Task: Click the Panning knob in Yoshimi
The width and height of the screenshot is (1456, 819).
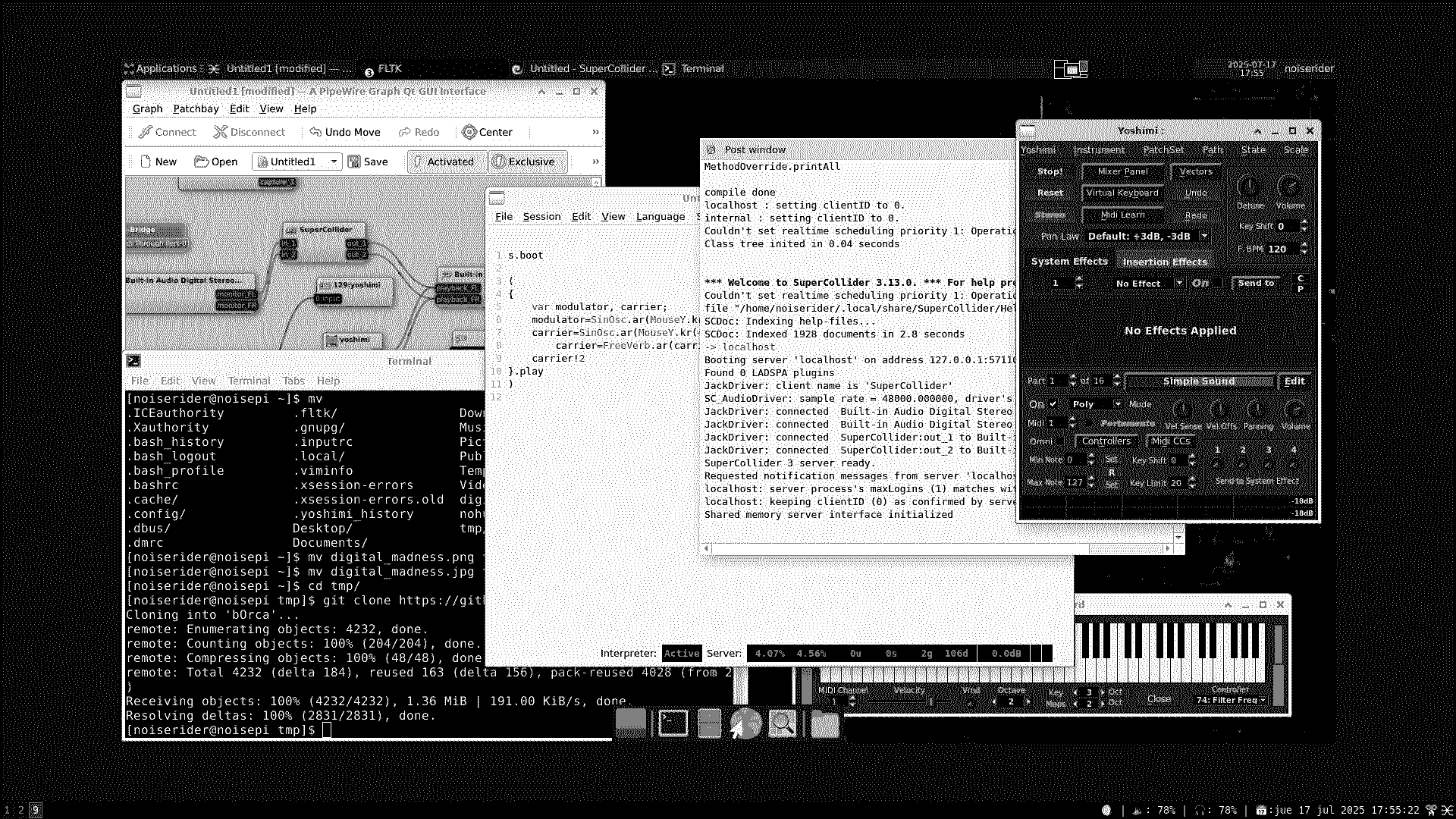Action: coord(1257,410)
